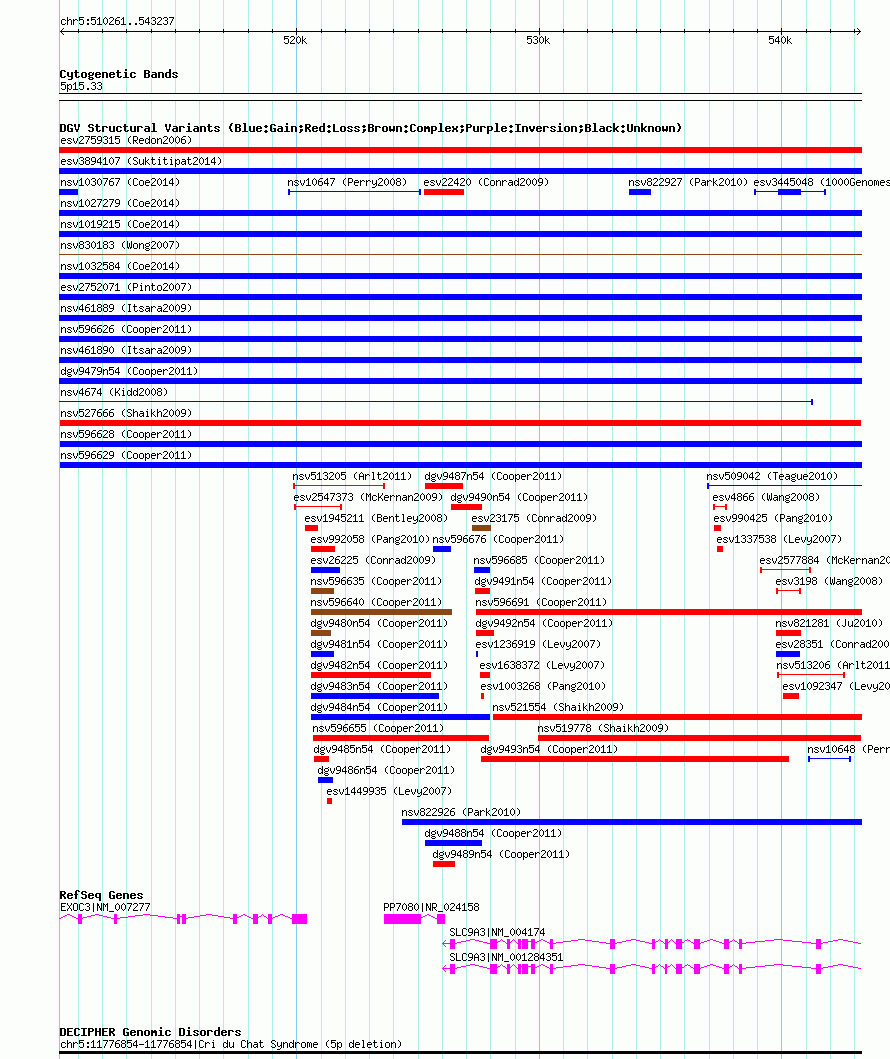Click the 520k ruler tick label

point(295,41)
